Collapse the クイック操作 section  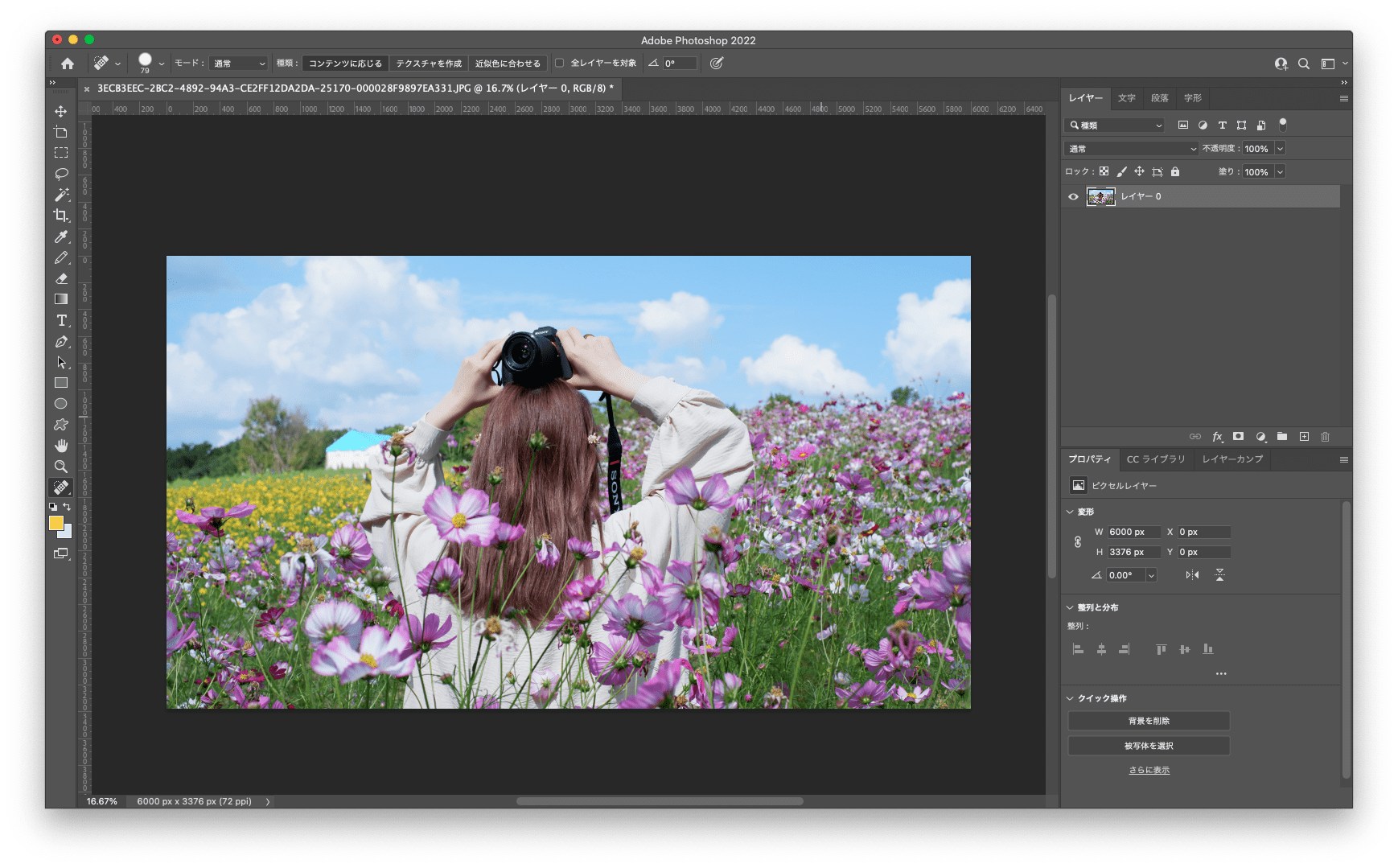[x=1071, y=698]
